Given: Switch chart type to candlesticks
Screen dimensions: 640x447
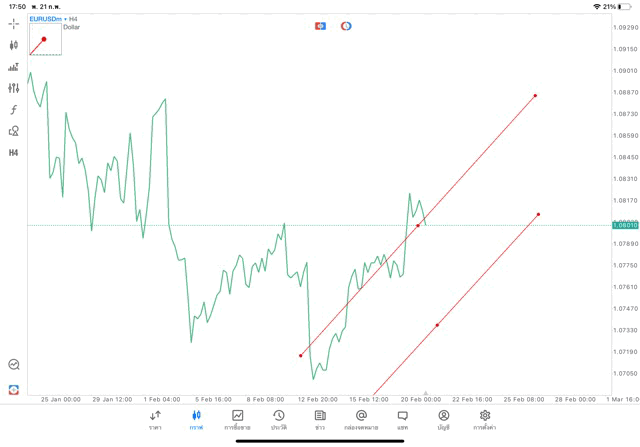Looking at the screenshot, I should pyautogui.click(x=14, y=45).
